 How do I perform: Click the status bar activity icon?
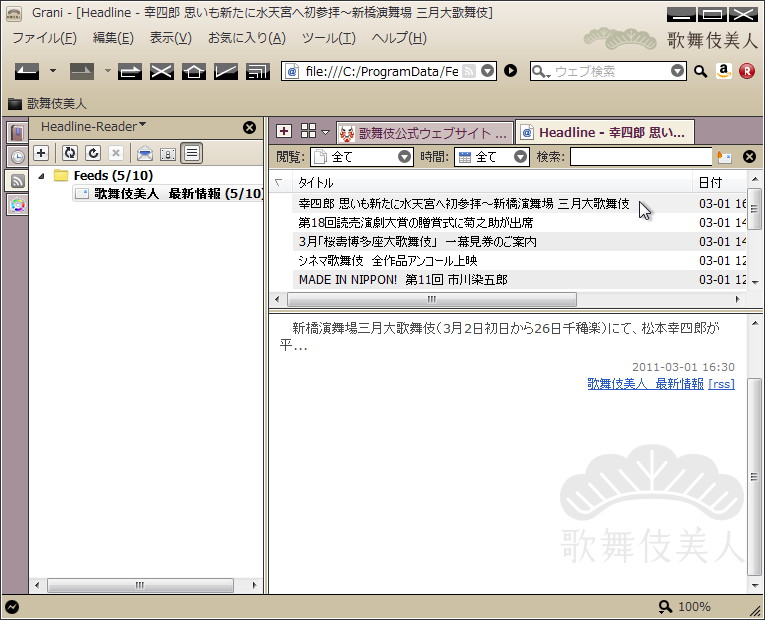(12, 607)
